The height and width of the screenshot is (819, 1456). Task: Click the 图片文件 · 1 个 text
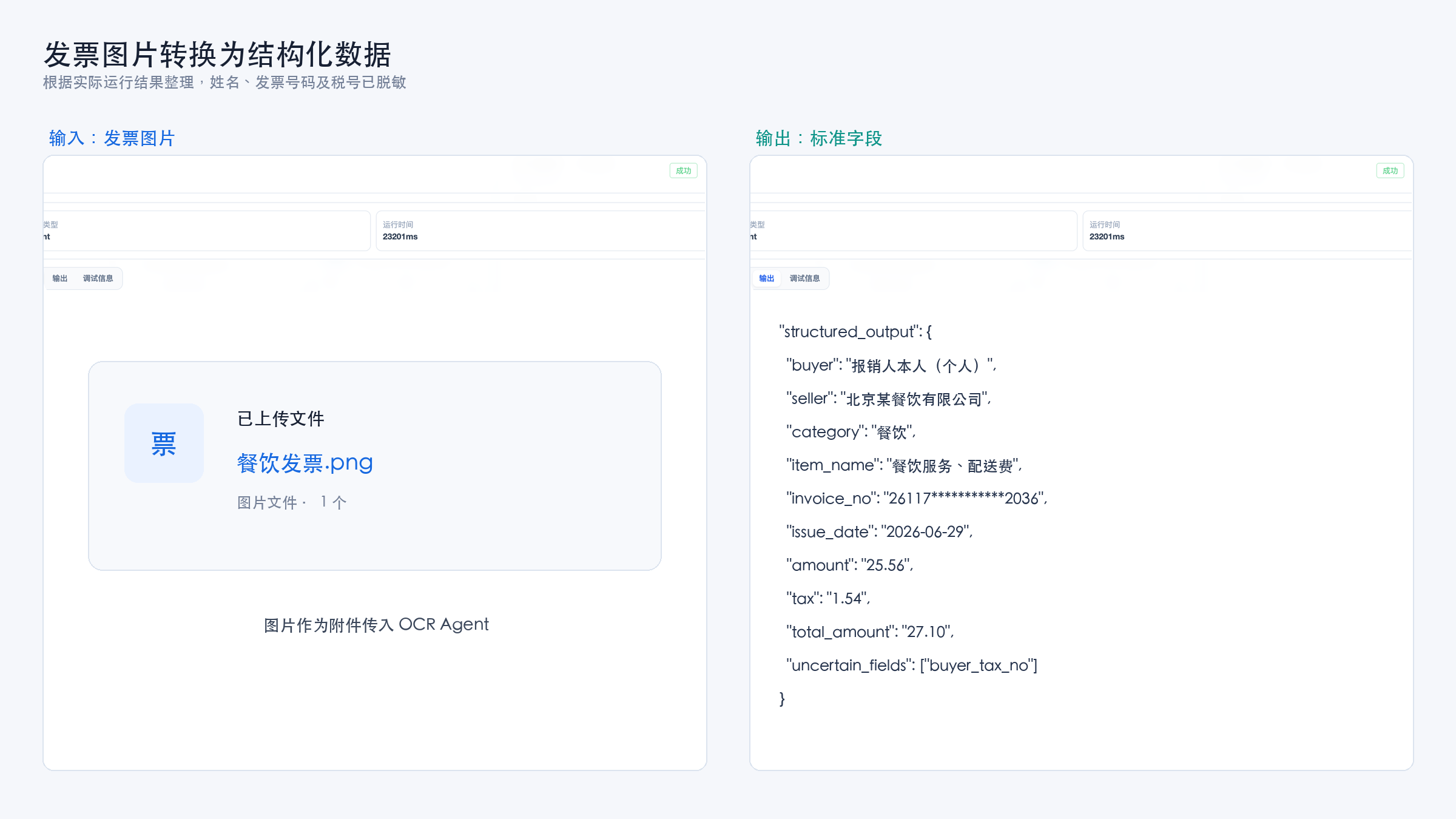[x=292, y=502]
